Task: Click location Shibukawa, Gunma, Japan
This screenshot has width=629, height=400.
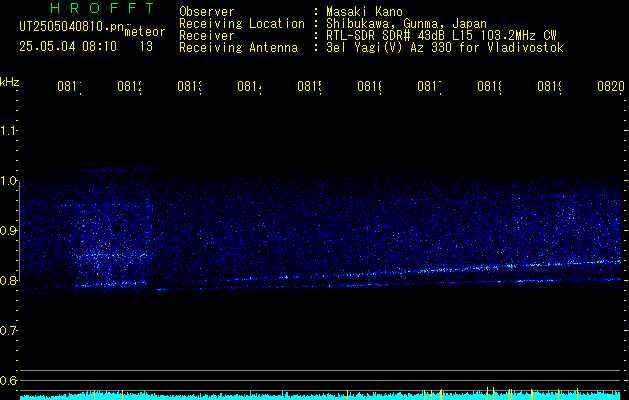Action: [406, 24]
